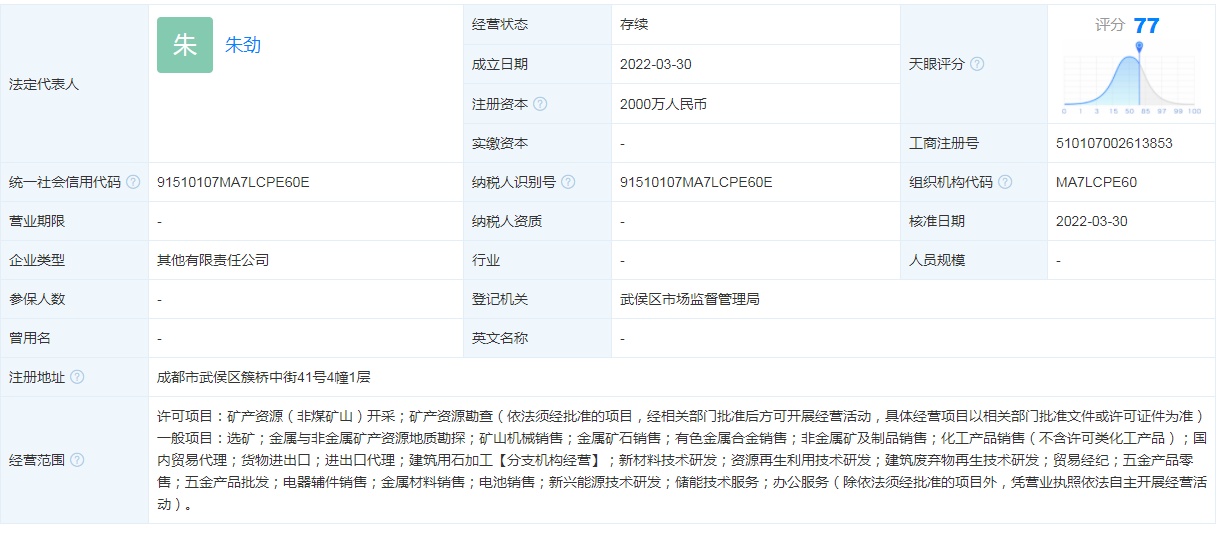Click the question mark next to 天眼评分
The image size is (1224, 541).
(977, 64)
